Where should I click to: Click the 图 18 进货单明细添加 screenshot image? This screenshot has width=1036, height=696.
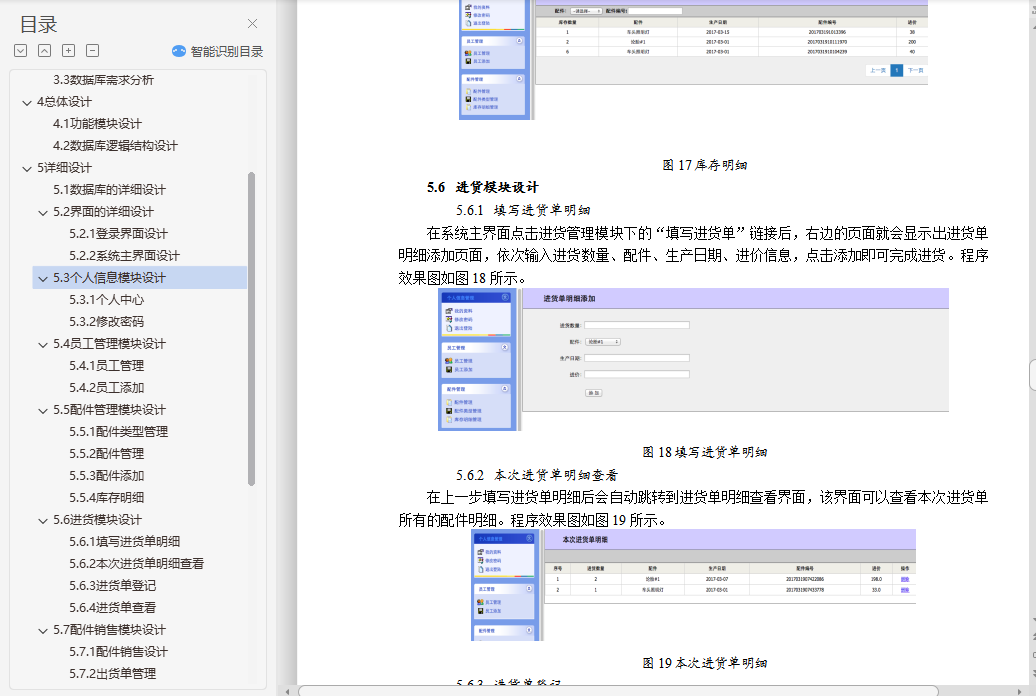[693, 360]
